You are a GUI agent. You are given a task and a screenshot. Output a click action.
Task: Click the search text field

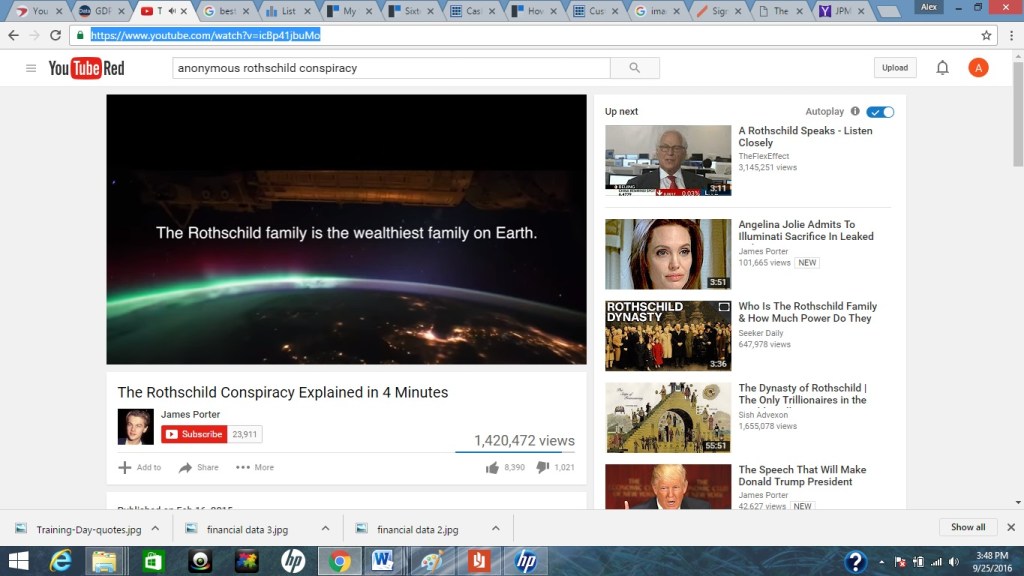391,68
